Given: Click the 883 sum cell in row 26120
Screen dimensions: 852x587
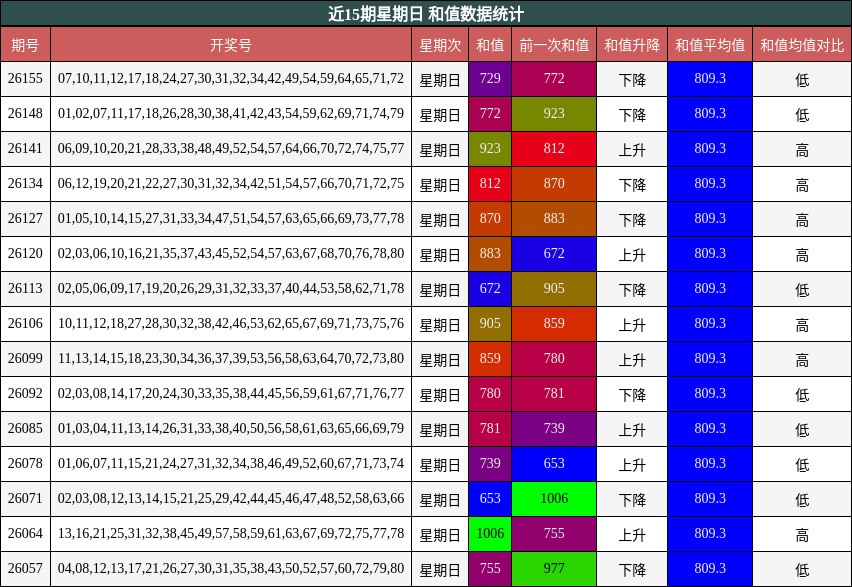Looking at the screenshot, I should pos(490,254).
